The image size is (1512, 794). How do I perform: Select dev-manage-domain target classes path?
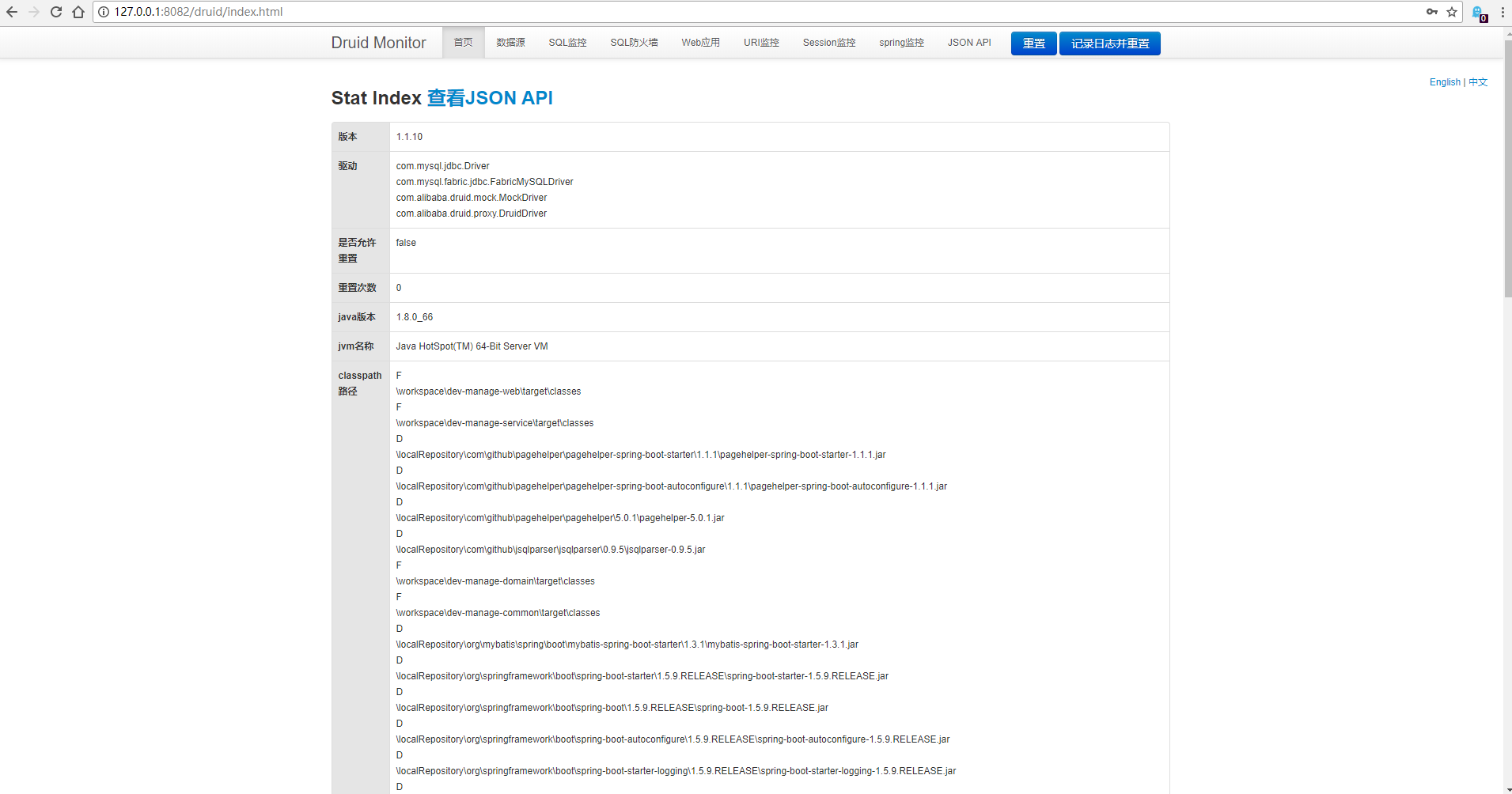[x=495, y=581]
